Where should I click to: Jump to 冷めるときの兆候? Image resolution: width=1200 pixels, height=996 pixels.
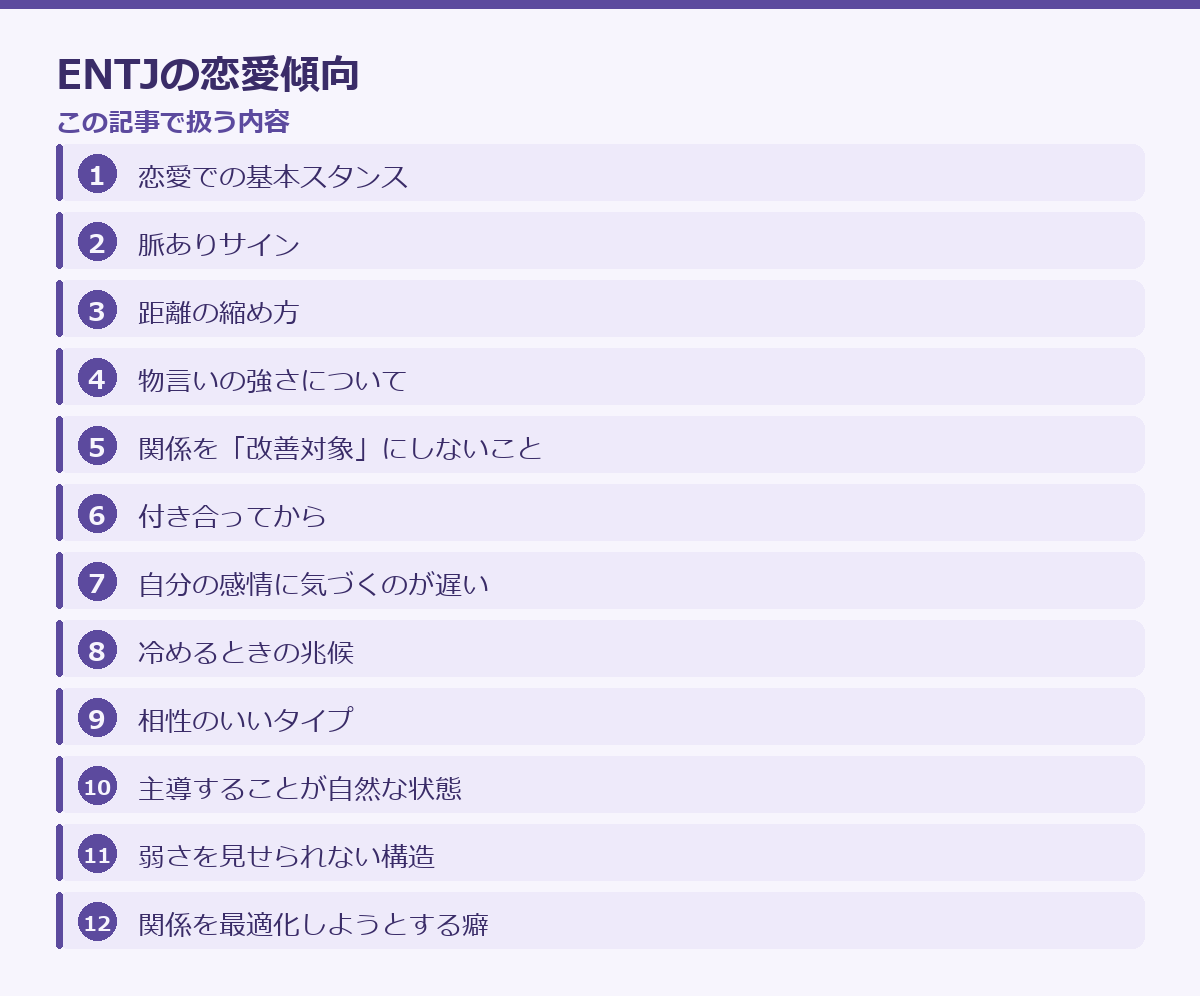pyautogui.click(x=600, y=649)
